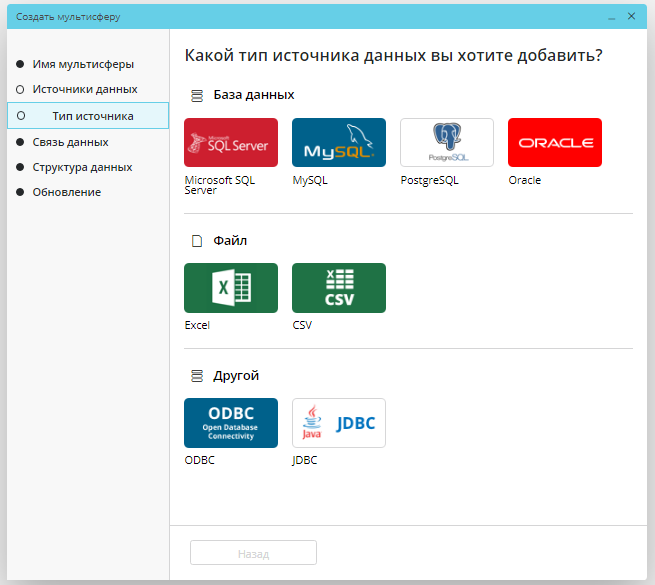This screenshot has height=585, width=655.
Task: Select the Тип источника step
Action: click(x=93, y=116)
